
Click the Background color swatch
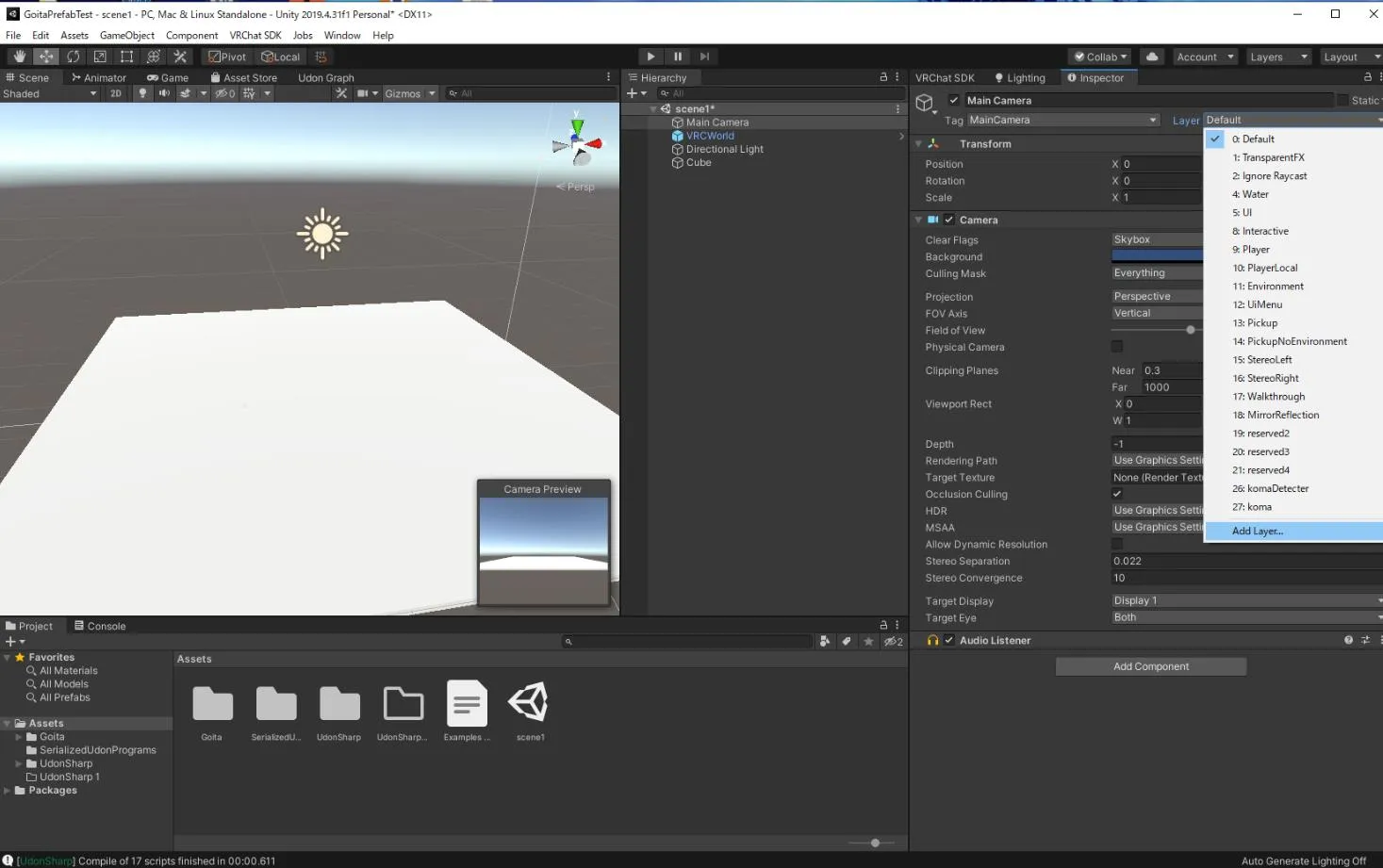click(1158, 256)
